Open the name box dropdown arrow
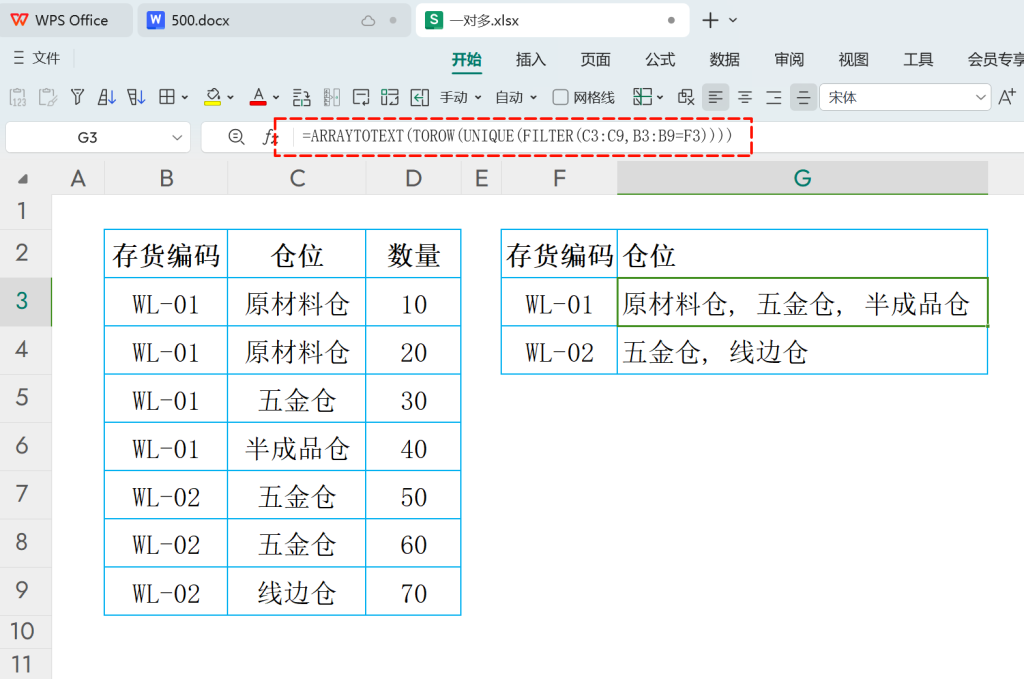This screenshot has width=1024, height=679. [x=176, y=138]
